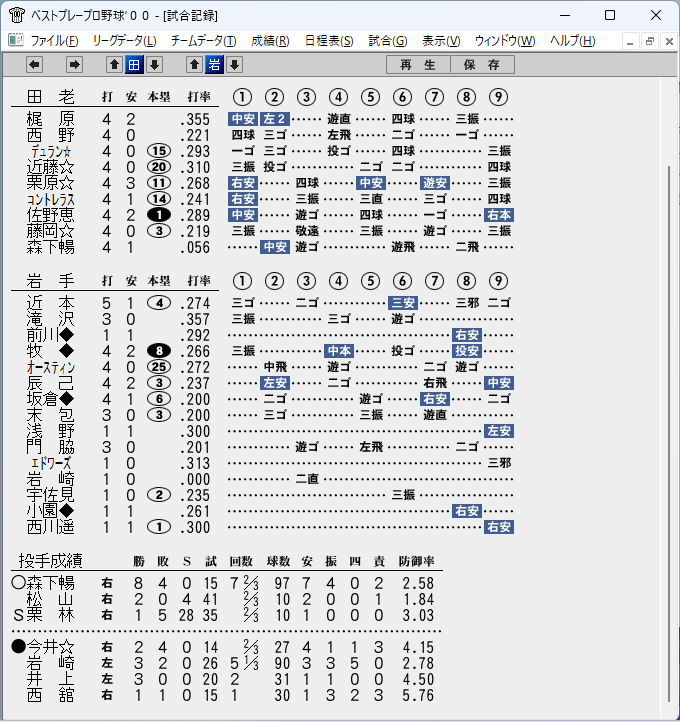Viewport: 680px width, 722px height.
Task: Click down arrow beside the 岩 team icon
Action: 234,65
